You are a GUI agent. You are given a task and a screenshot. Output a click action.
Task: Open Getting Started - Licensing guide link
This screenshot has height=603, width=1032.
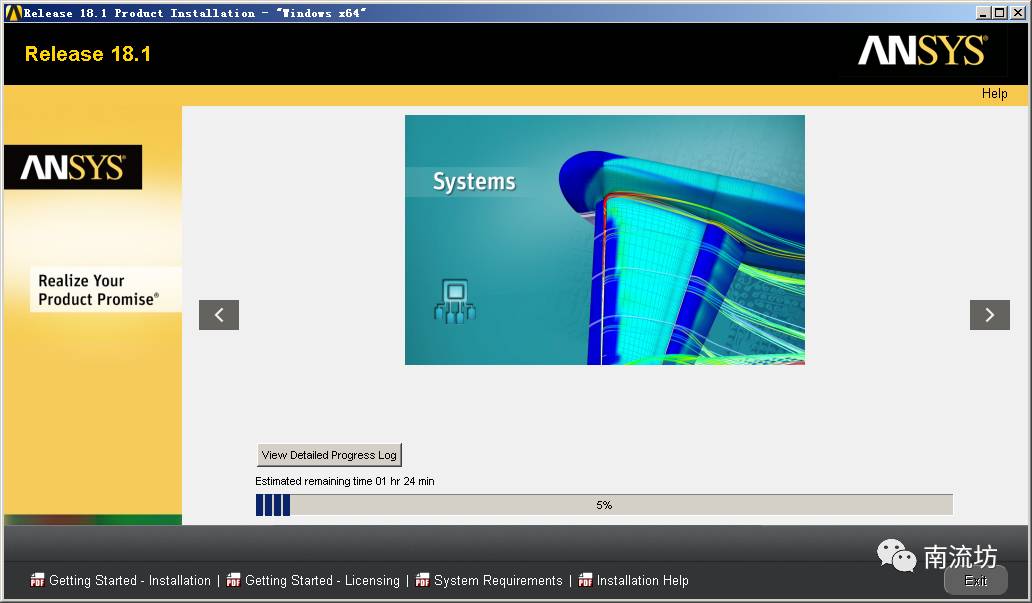coord(322,580)
